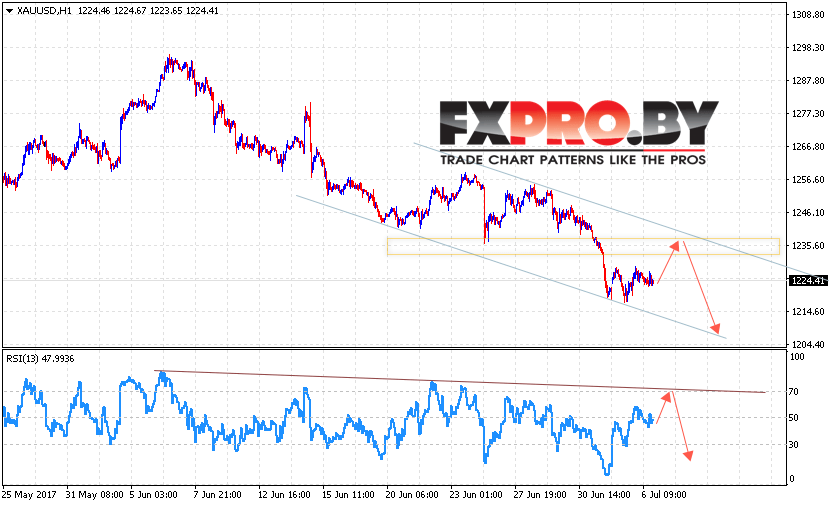Select the 1308.80 price axis label
Viewport: 829px width, 506px height.
[808, 15]
